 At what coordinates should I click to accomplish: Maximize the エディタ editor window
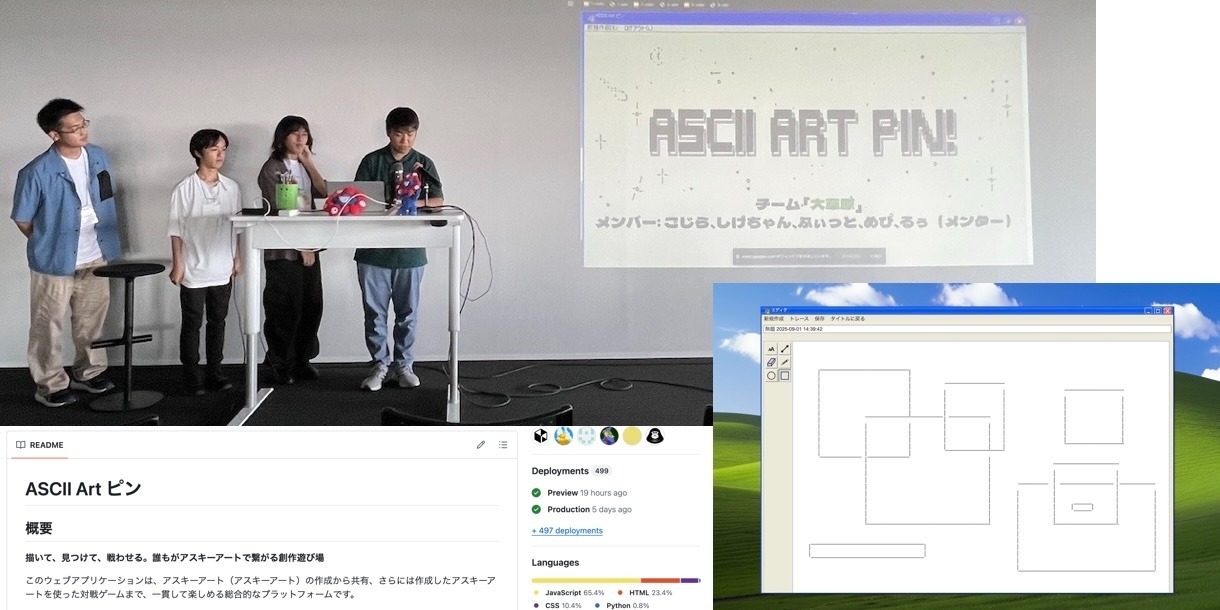pyautogui.click(x=1158, y=310)
